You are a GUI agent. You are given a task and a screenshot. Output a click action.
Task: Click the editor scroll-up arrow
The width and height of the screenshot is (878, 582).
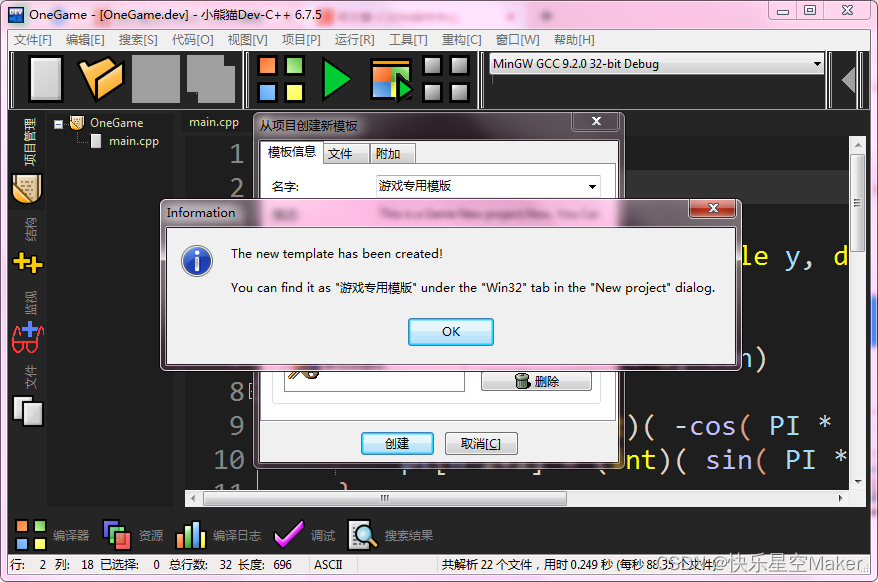tap(857, 145)
